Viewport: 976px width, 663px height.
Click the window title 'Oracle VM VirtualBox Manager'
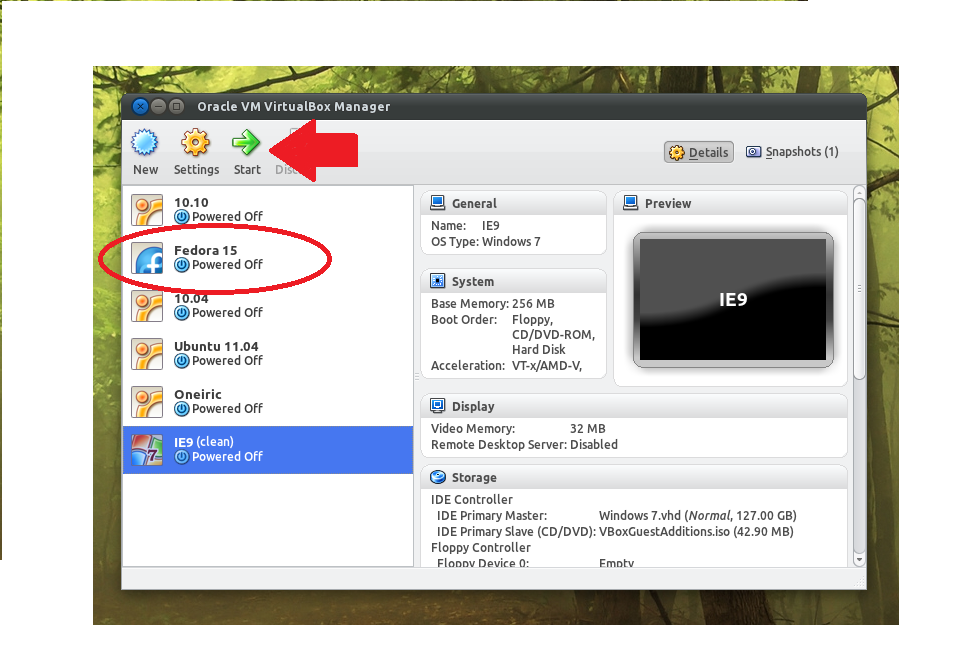click(x=294, y=106)
